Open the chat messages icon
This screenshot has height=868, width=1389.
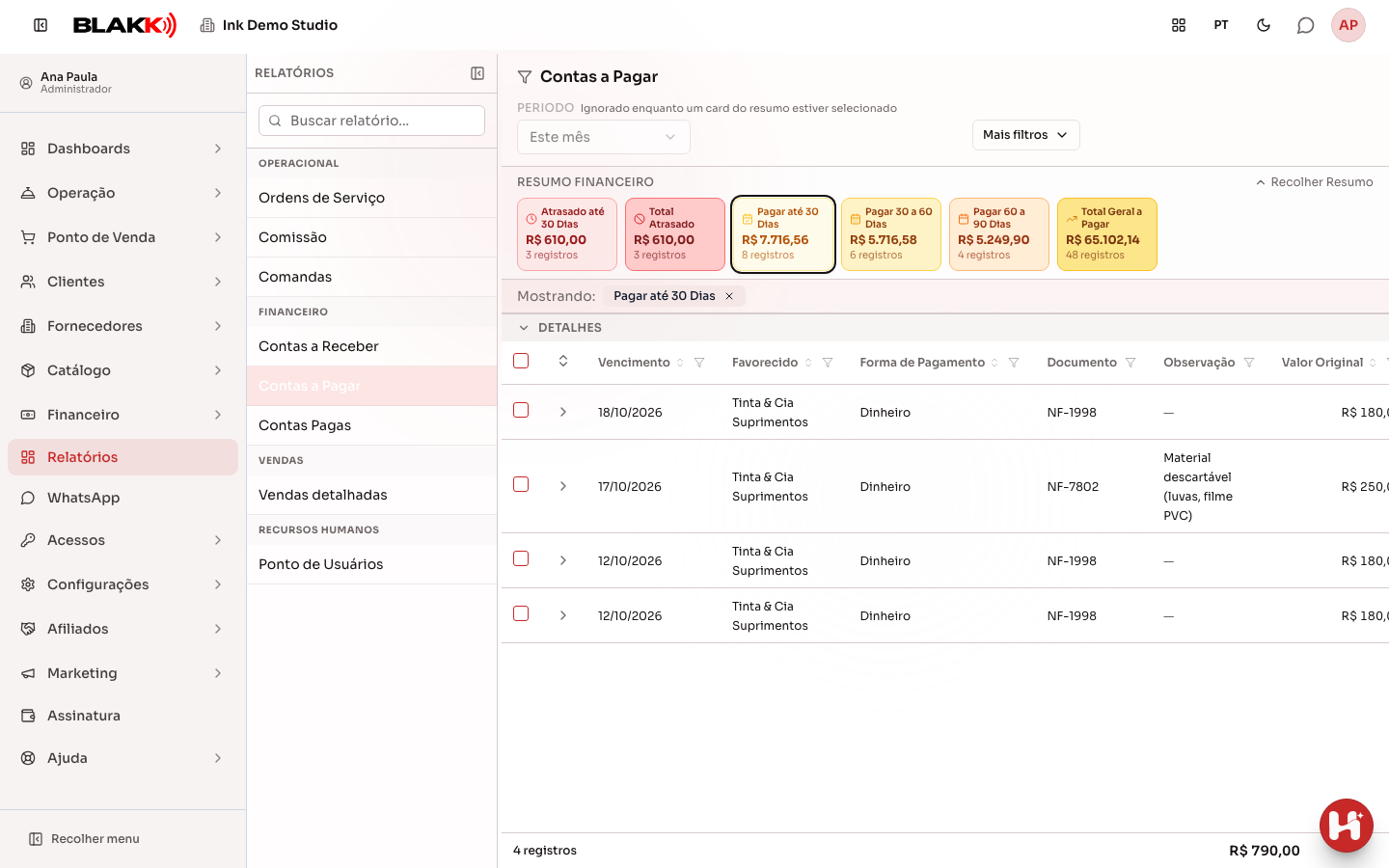click(1306, 25)
